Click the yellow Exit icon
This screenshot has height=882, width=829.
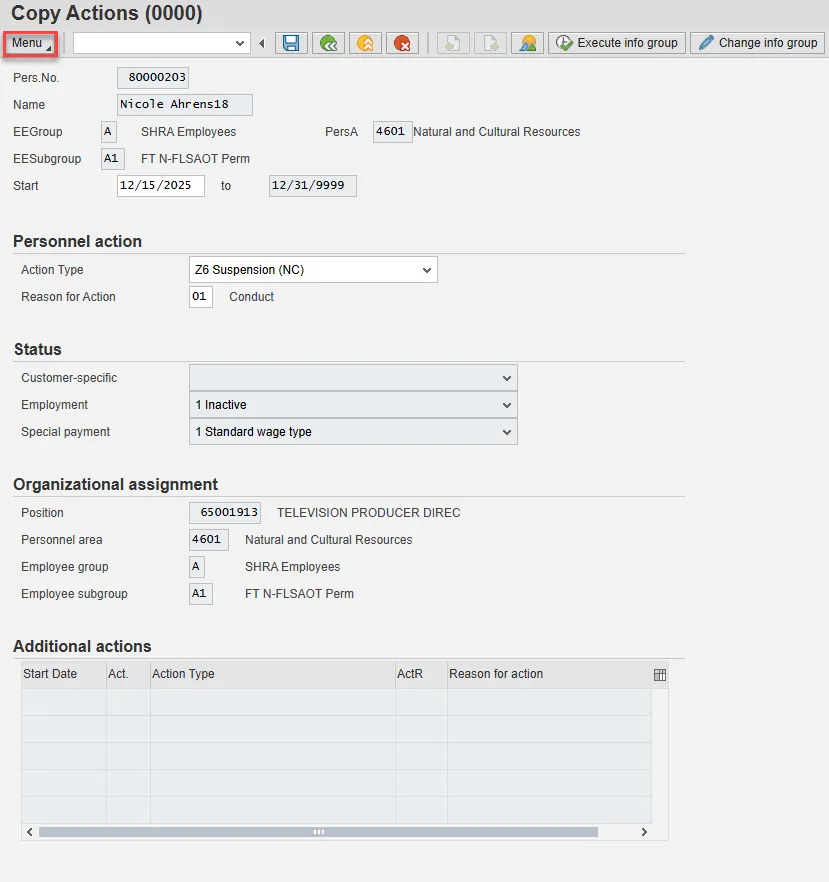[x=365, y=43]
